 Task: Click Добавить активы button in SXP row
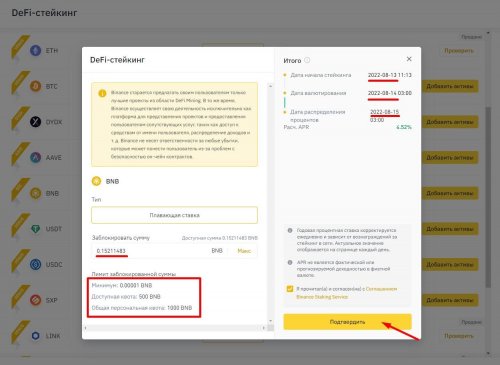coord(450,300)
